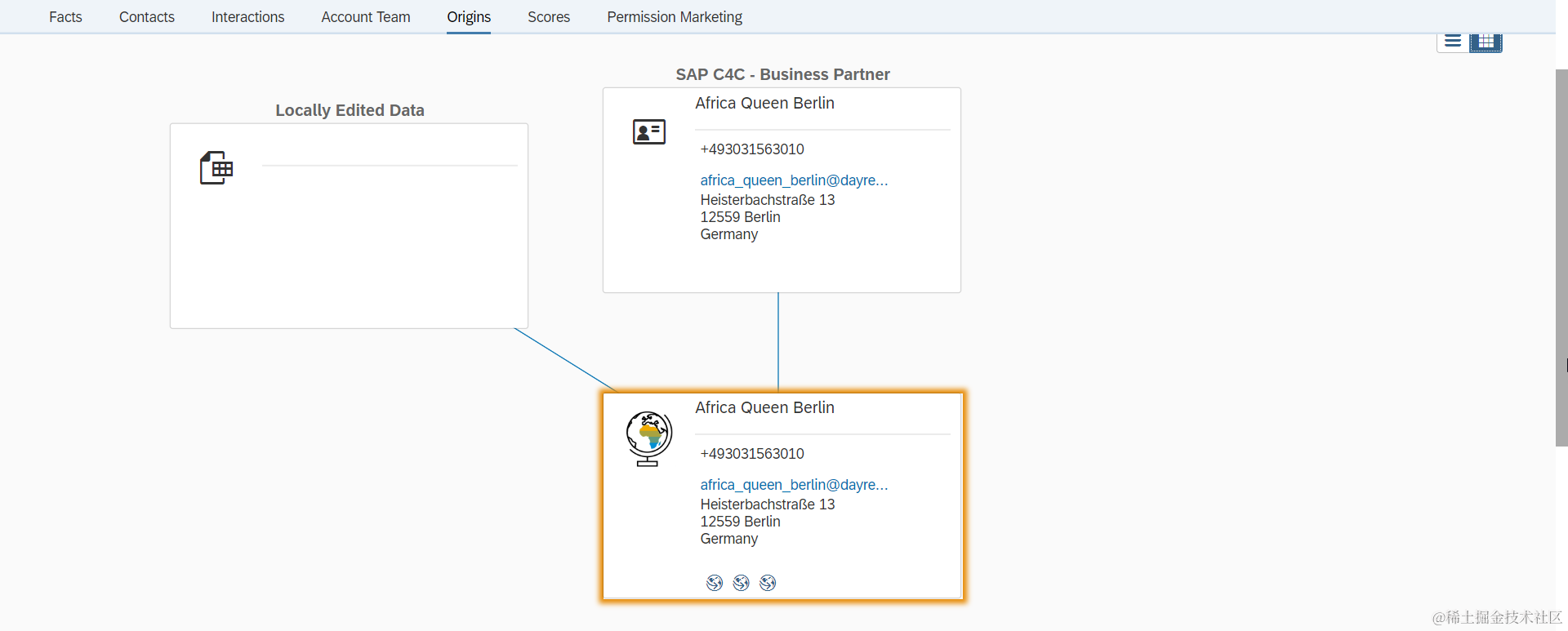The width and height of the screenshot is (1568, 631).
Task: Switch to the Contacts tab
Action: (147, 17)
